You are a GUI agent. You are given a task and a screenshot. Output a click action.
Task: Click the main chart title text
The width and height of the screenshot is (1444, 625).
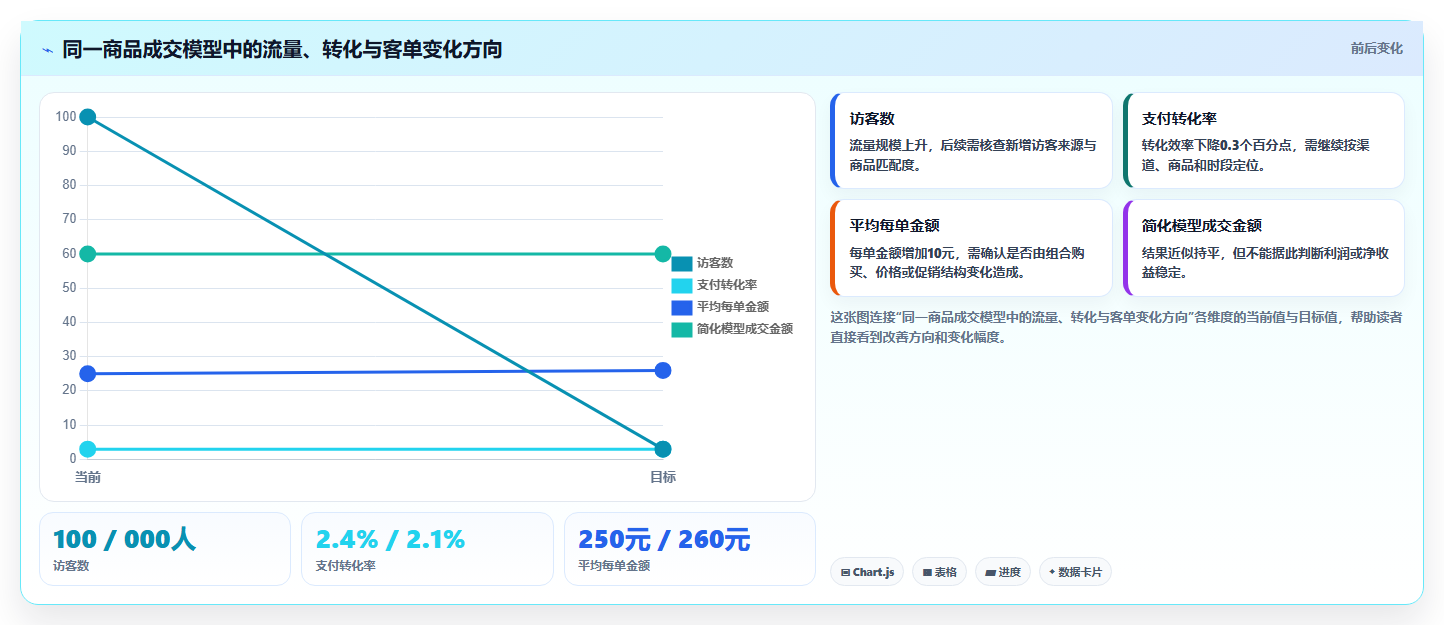click(x=282, y=49)
